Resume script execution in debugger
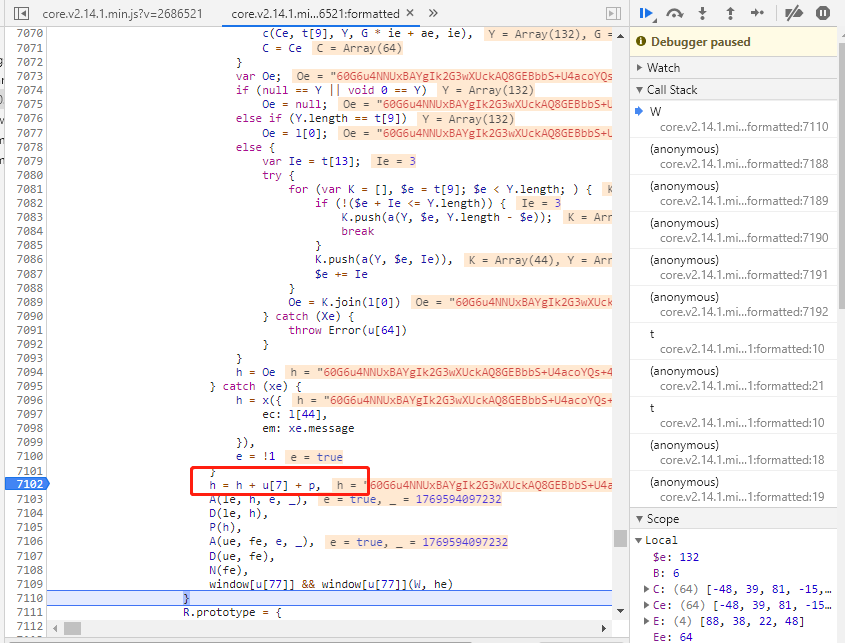Screen dimensions: 845x643 [648, 13]
